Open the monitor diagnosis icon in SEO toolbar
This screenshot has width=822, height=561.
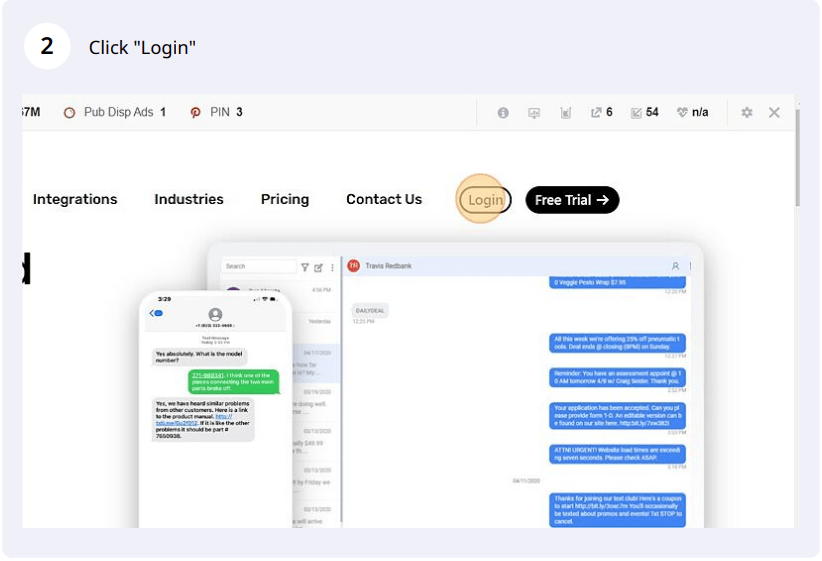(534, 113)
